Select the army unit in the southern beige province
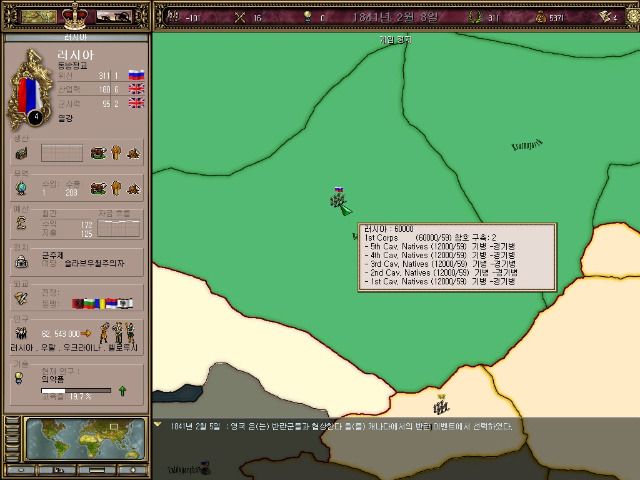This screenshot has width=640, height=480. click(x=441, y=405)
